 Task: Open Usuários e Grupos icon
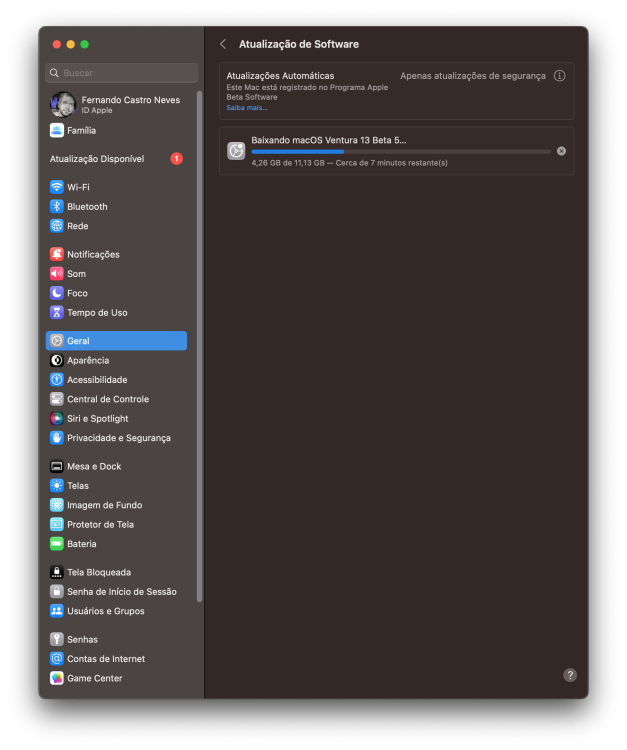point(56,611)
